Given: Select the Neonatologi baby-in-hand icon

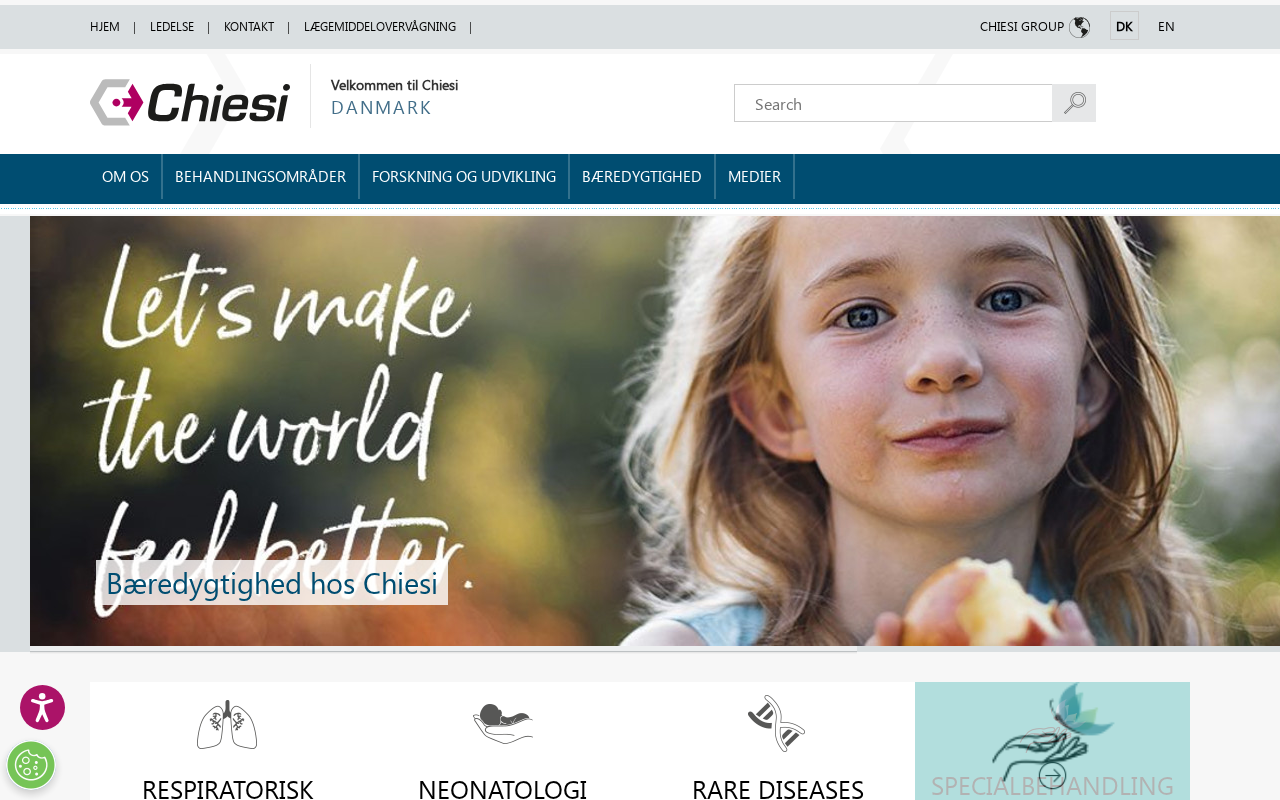Looking at the screenshot, I should 502,723.
